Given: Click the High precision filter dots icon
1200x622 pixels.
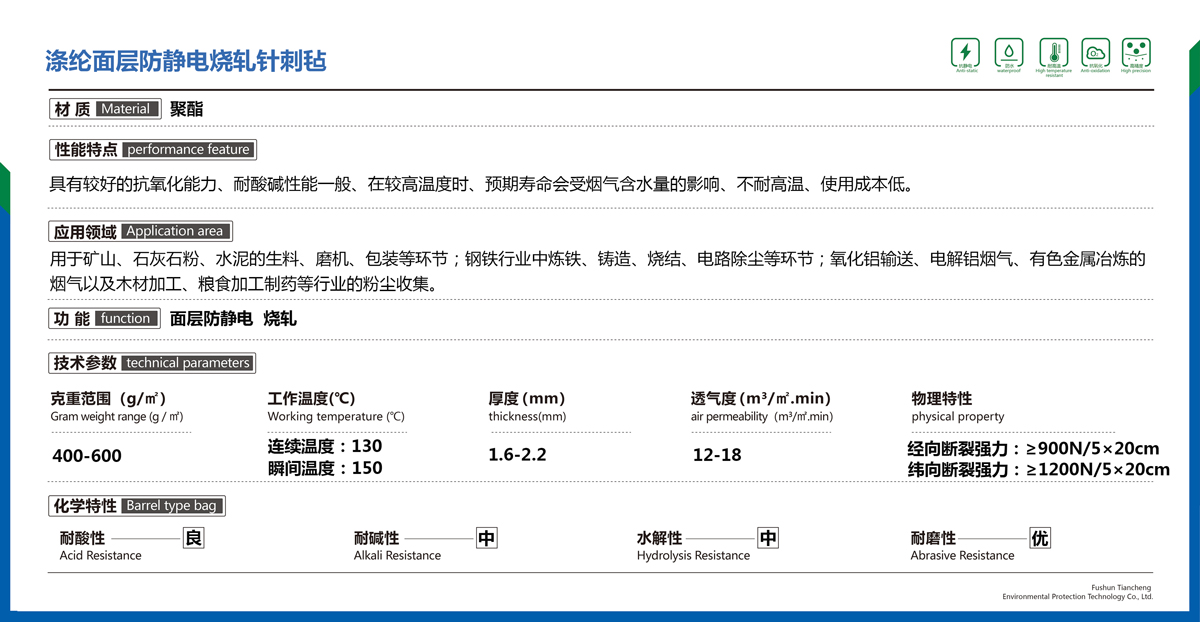Looking at the screenshot, I should (x=1136, y=52).
